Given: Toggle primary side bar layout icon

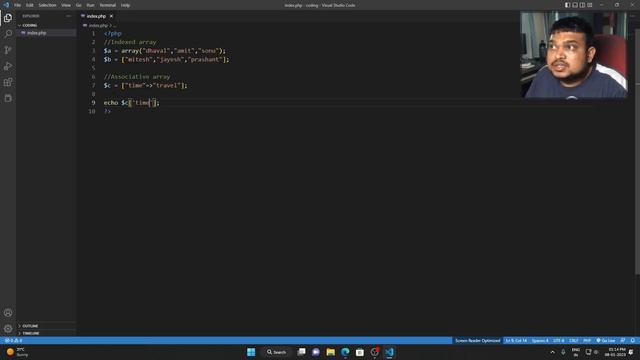Looking at the screenshot, I should (x=567, y=5).
